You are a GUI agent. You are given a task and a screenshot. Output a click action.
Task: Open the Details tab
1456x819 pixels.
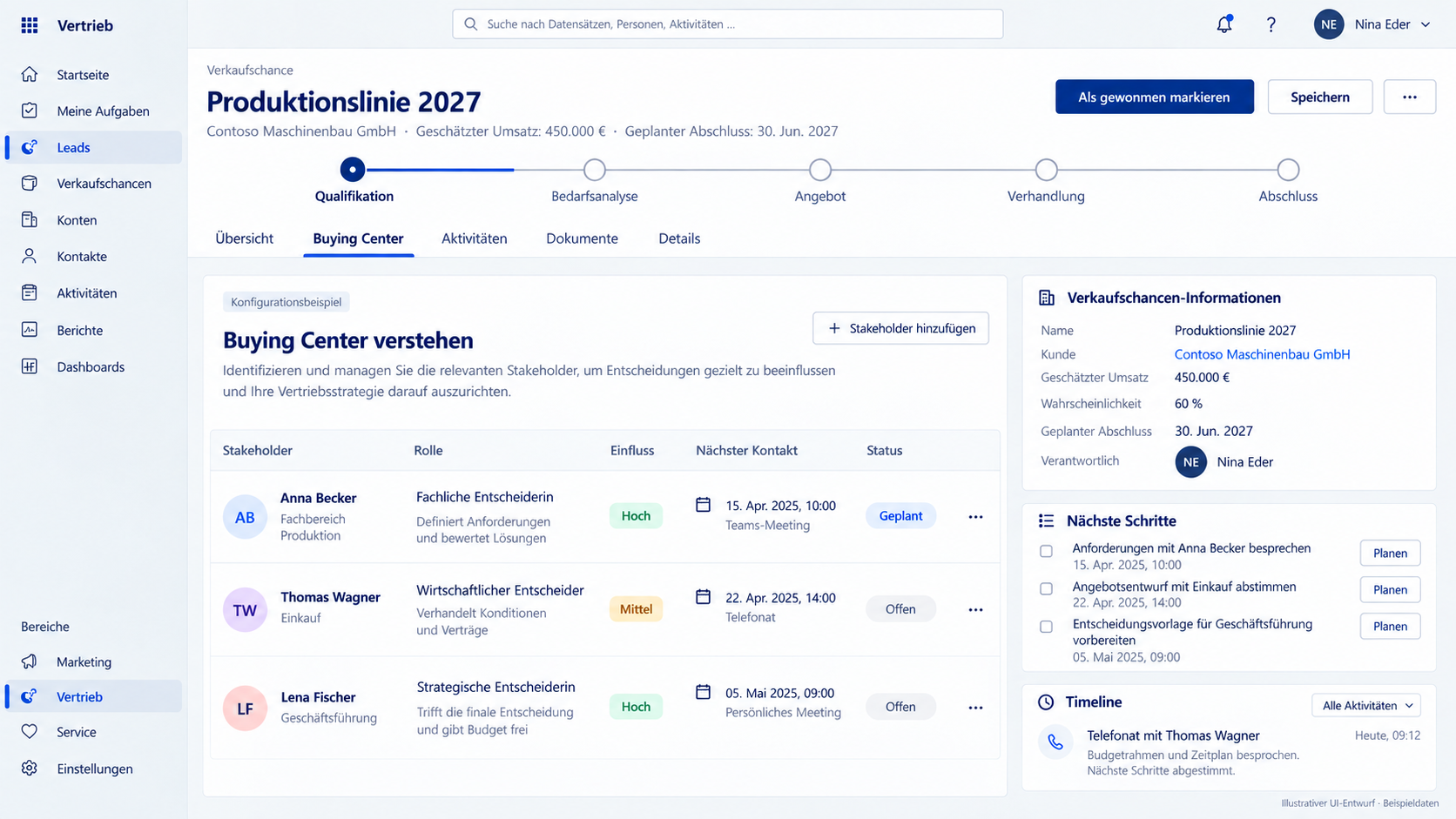pyautogui.click(x=679, y=238)
